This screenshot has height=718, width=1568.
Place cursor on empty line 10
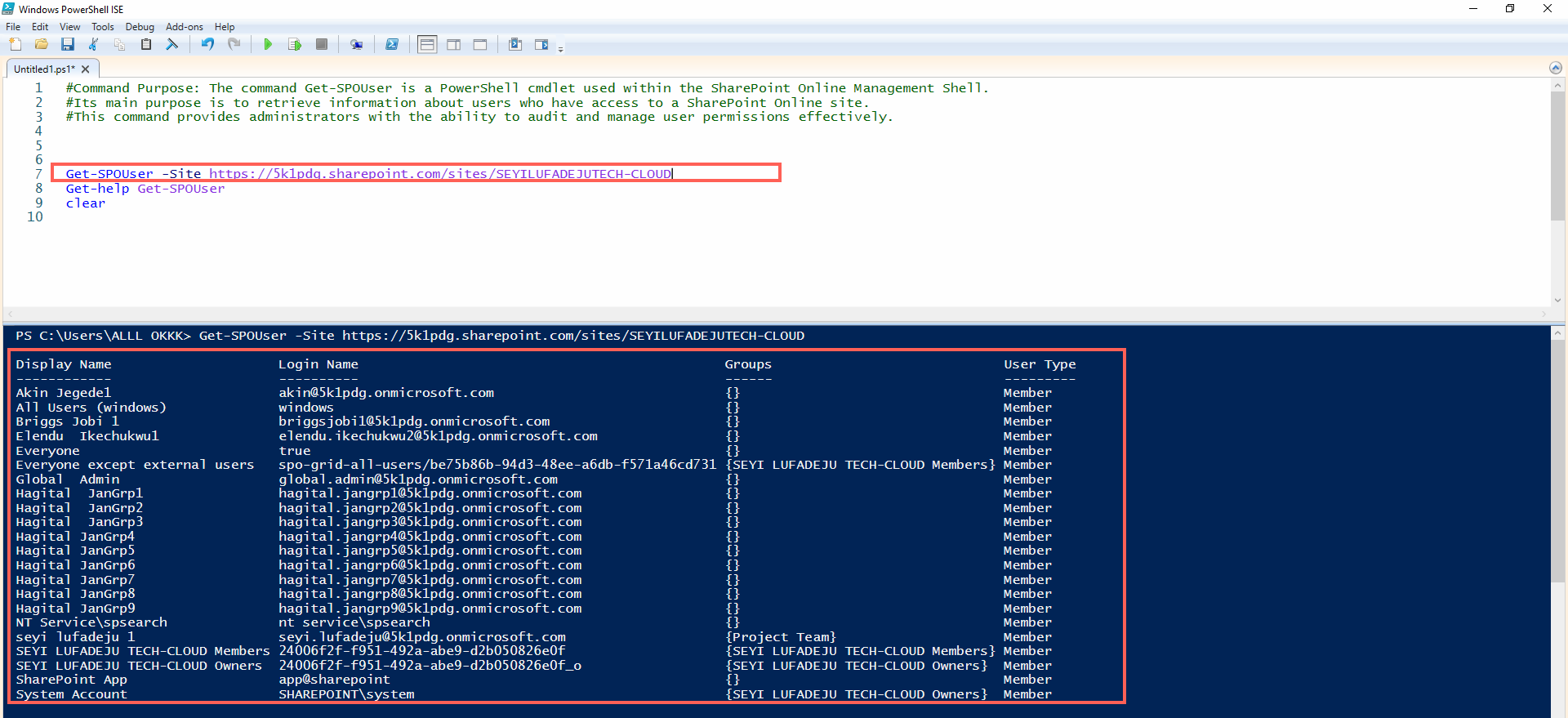800,217
